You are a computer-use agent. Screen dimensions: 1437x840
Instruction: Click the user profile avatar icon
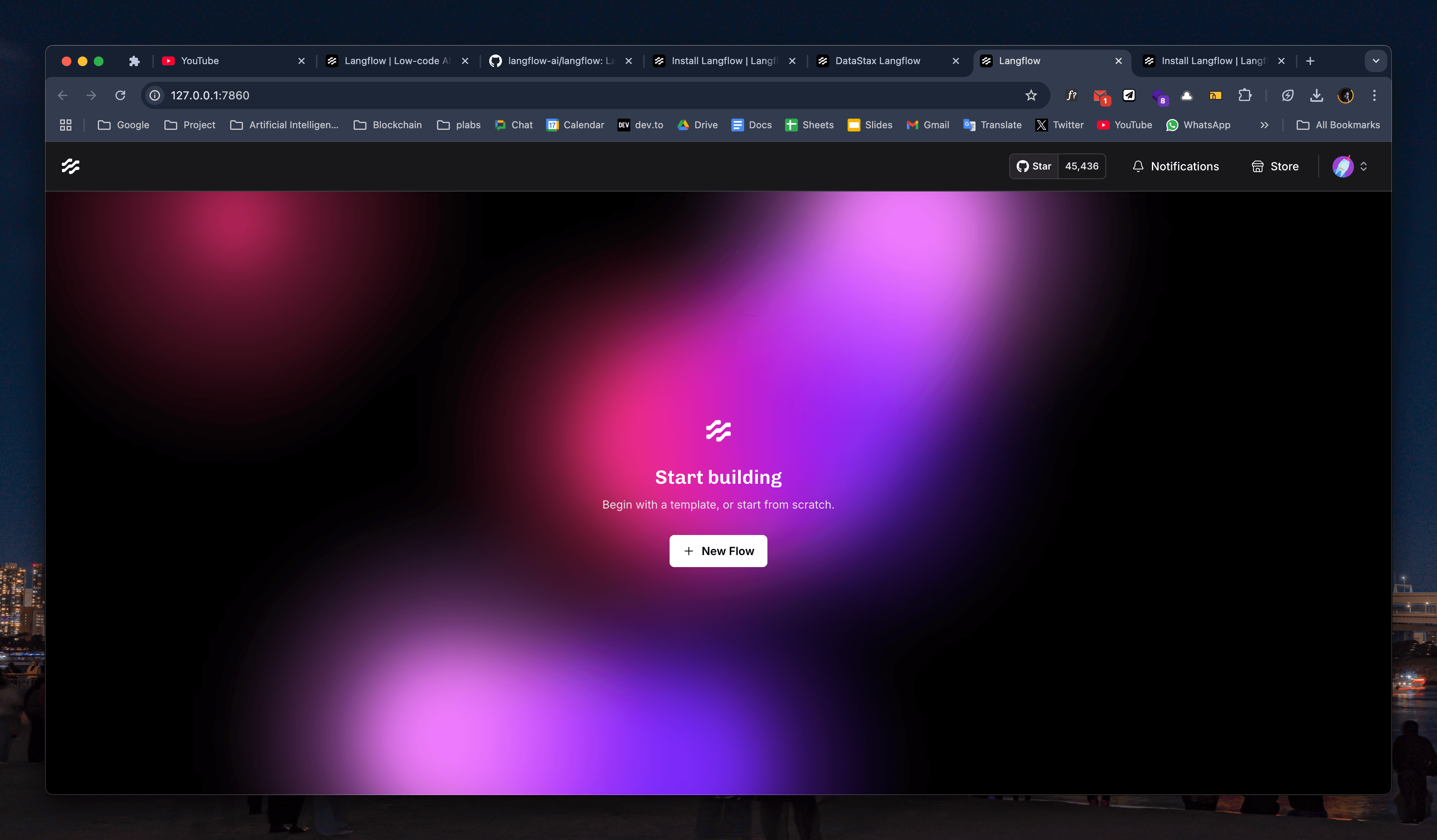point(1343,166)
